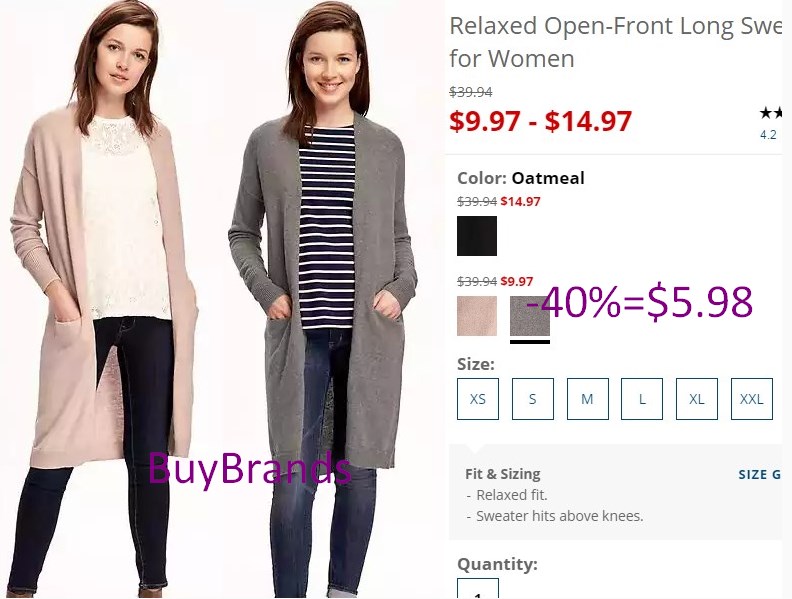Click the BuyBrands purple watermark text
Viewport: 792px width, 599px height.
point(250,469)
